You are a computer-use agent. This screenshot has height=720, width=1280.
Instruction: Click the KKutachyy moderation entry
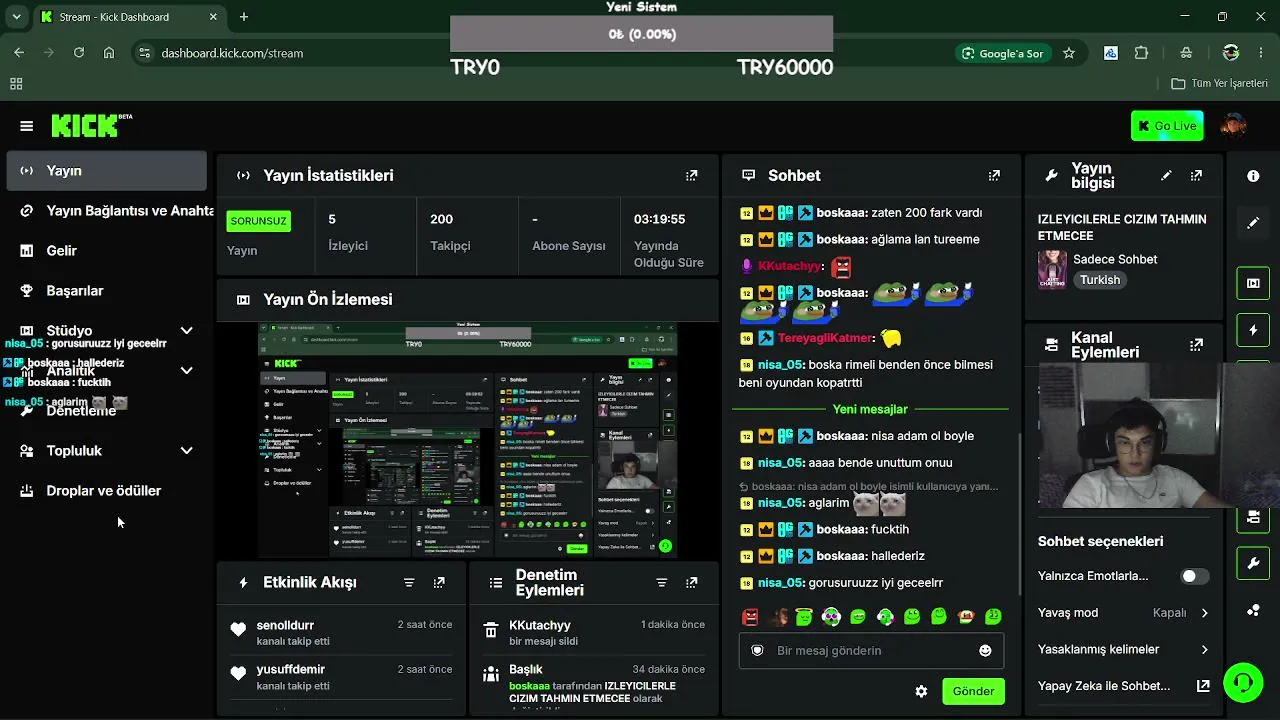coord(593,633)
